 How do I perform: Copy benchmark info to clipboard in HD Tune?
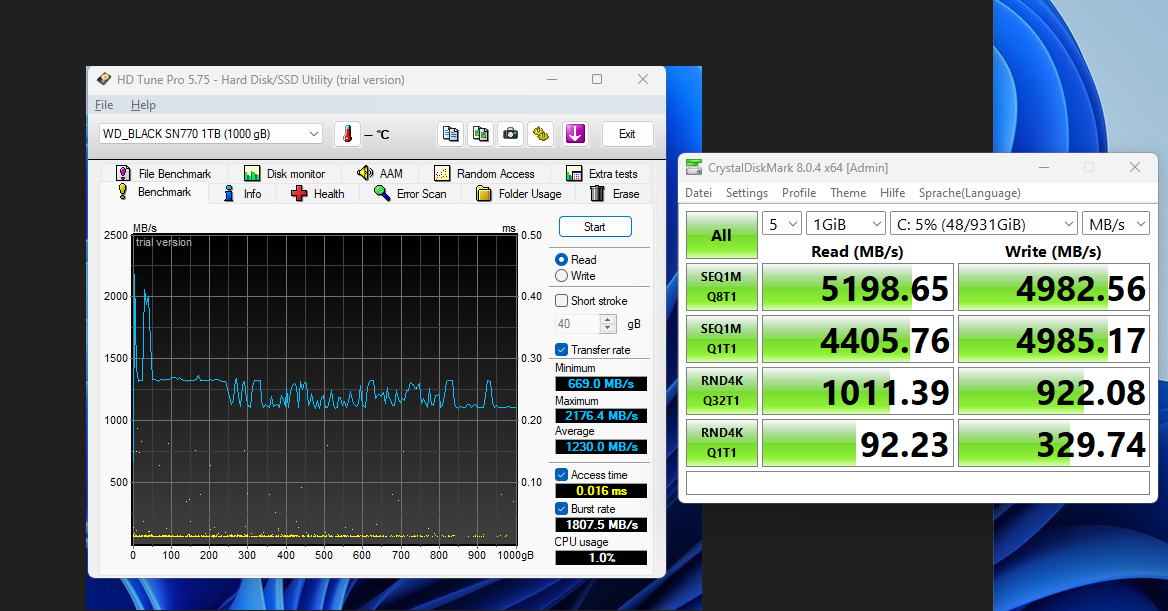tap(451, 134)
